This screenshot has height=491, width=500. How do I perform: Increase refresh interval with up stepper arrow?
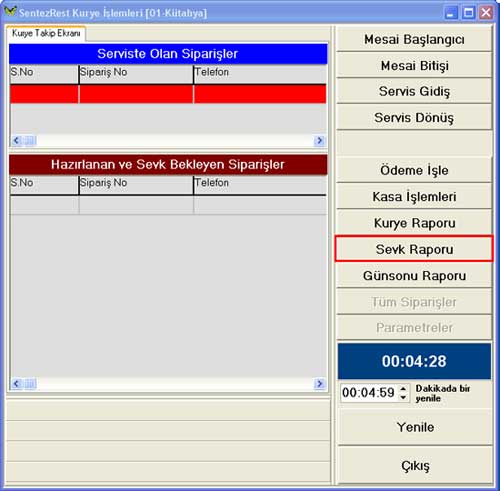click(403, 389)
